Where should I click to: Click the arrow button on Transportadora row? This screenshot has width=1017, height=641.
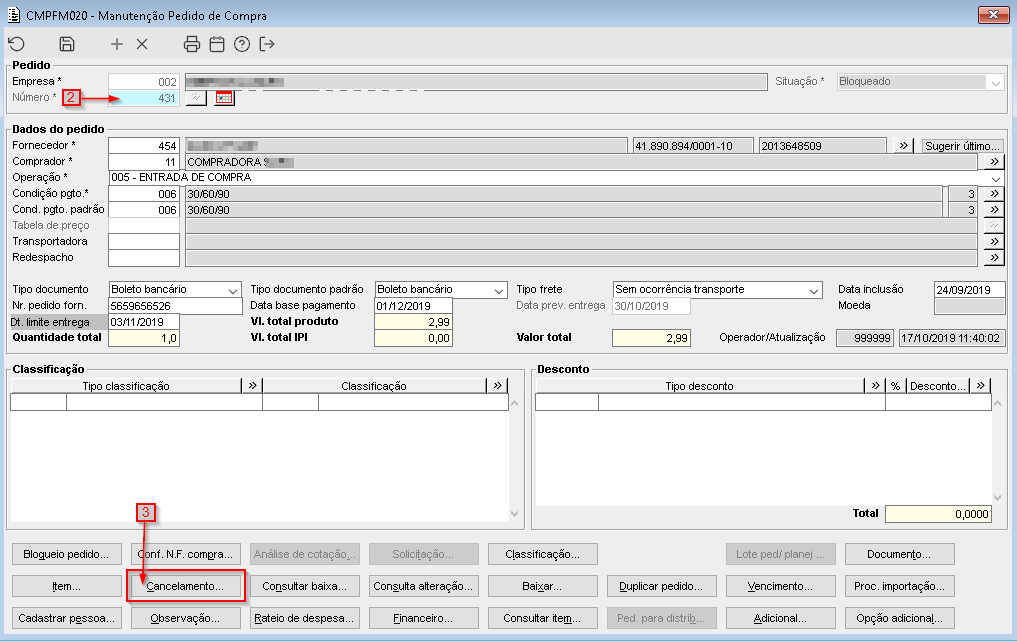click(994, 241)
